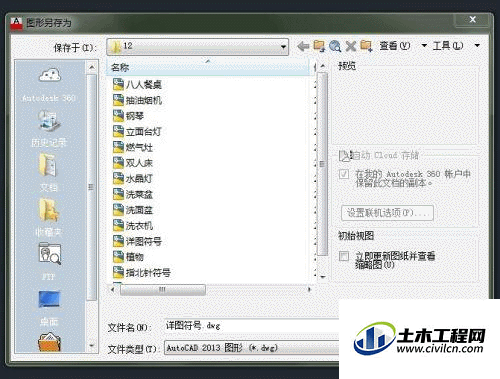Open Autodesk 360 location in sidebar
This screenshot has width=500, height=379.
click(x=49, y=85)
